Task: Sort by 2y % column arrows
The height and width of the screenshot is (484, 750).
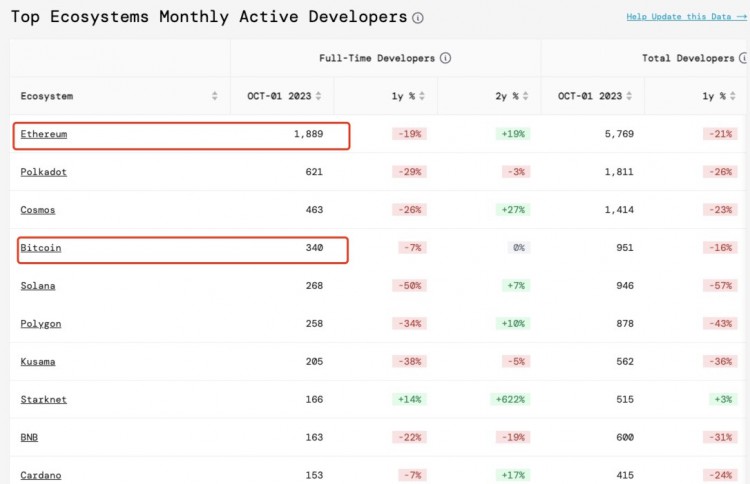Action: (x=526, y=96)
